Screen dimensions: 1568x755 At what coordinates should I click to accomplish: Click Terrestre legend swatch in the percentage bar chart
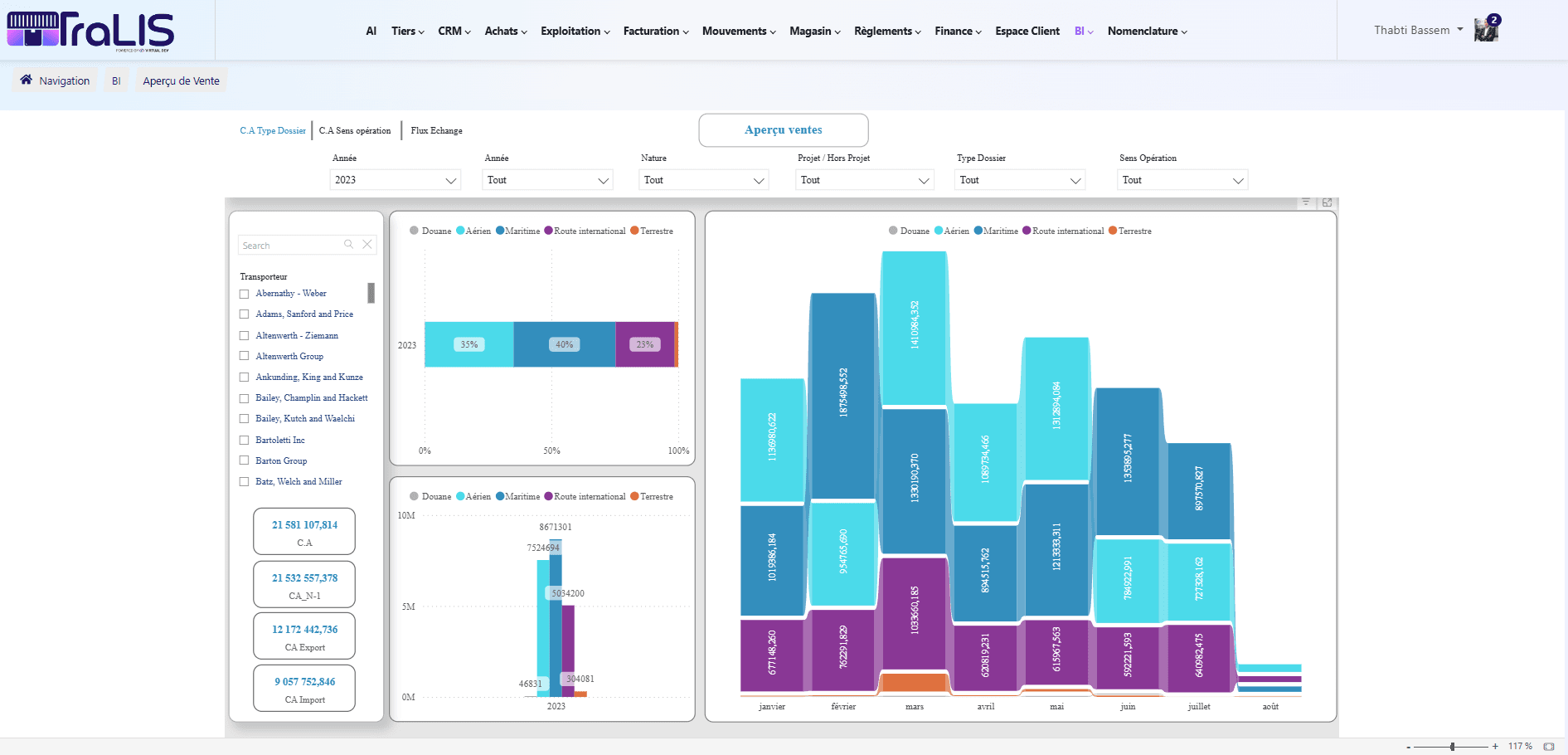[634, 231]
